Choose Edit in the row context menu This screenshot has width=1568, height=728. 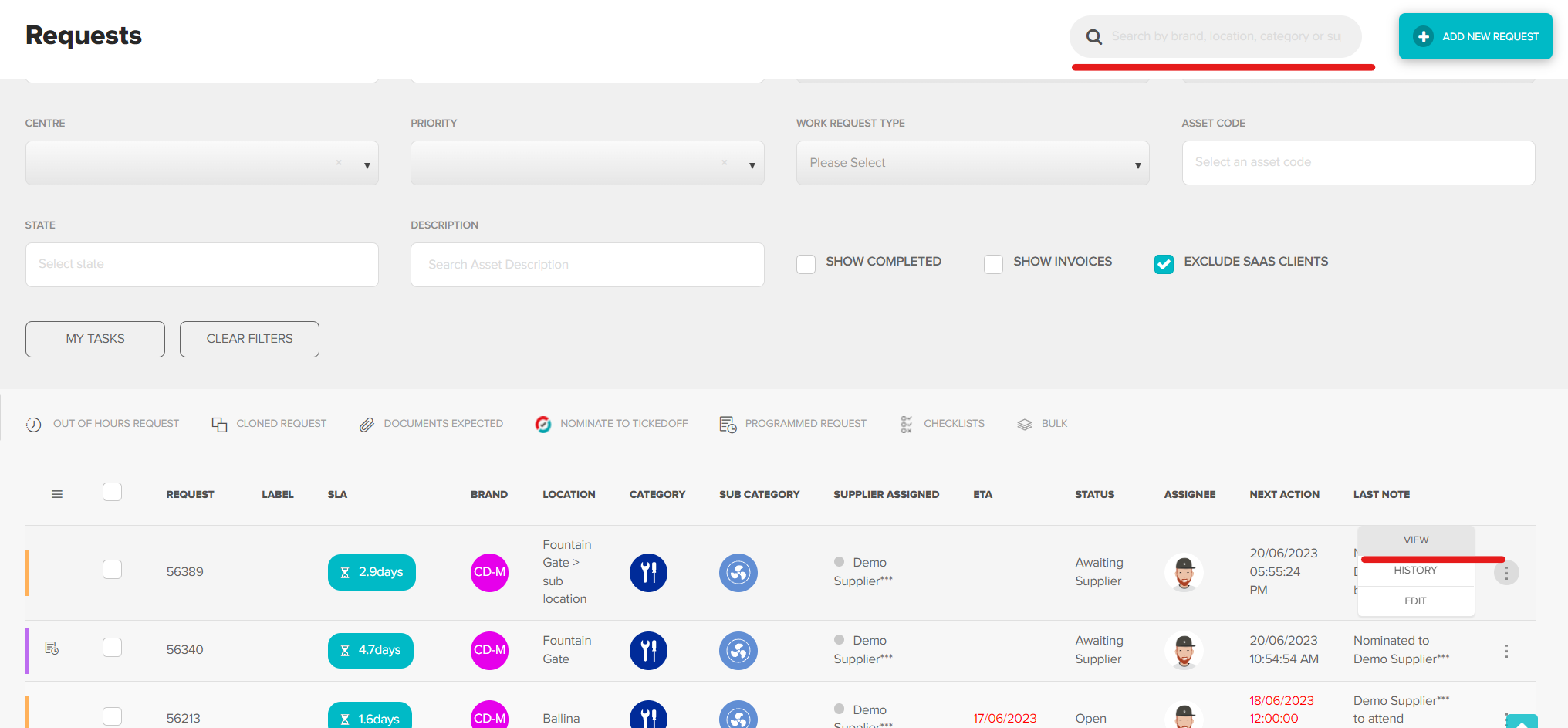pos(1415,601)
